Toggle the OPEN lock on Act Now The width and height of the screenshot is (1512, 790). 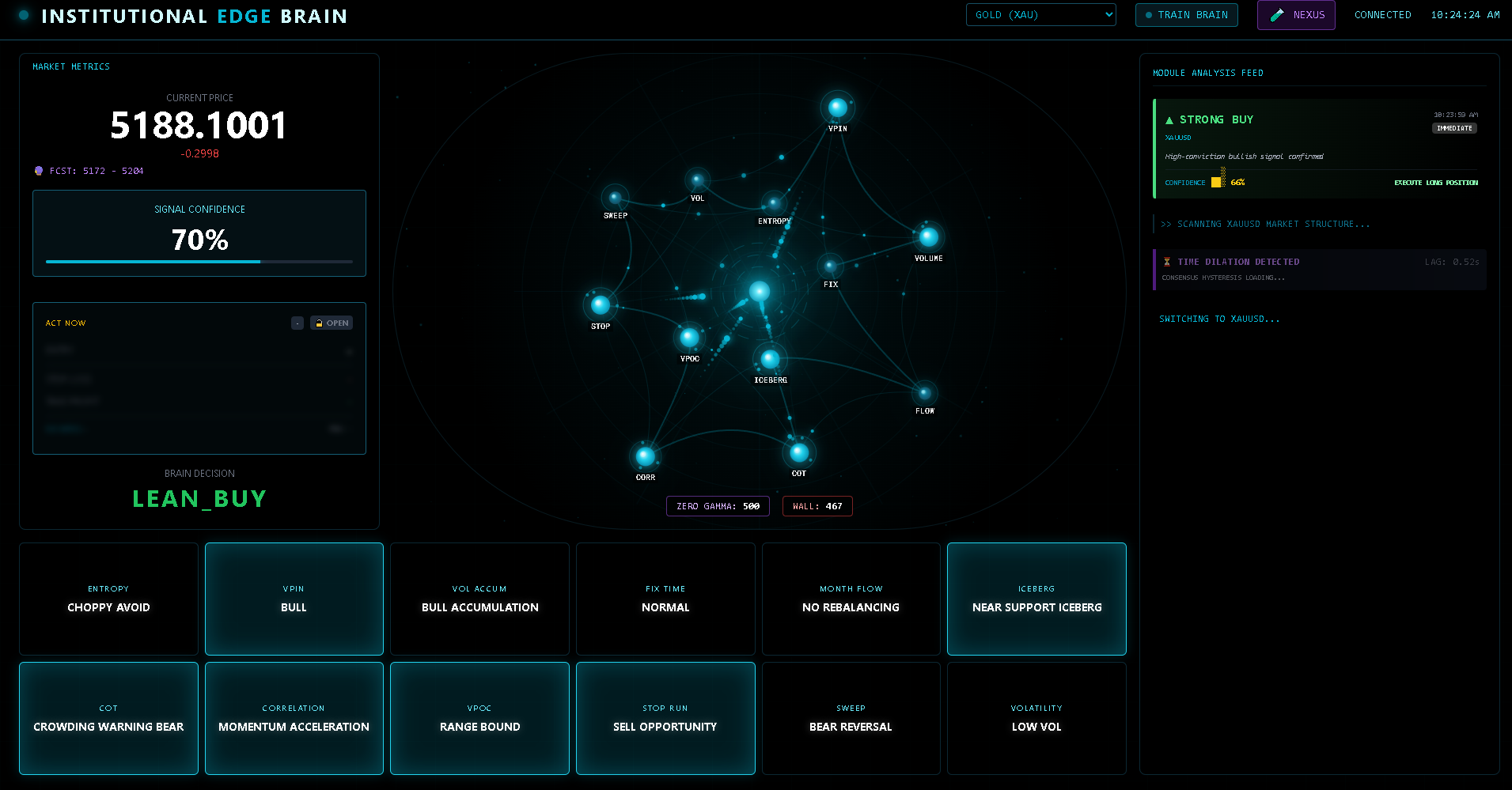point(332,323)
